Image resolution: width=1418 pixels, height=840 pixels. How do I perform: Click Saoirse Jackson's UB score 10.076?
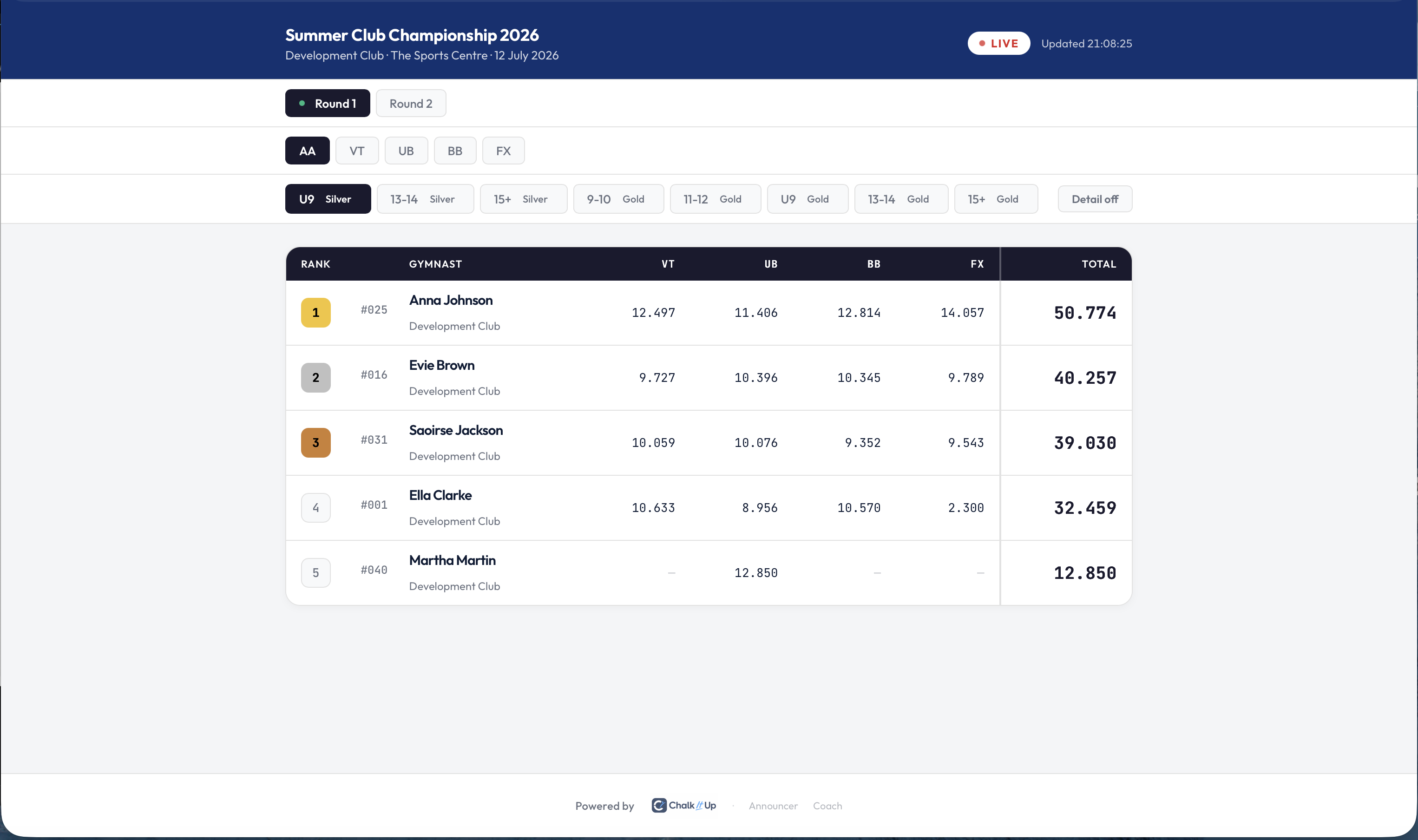[x=756, y=443]
